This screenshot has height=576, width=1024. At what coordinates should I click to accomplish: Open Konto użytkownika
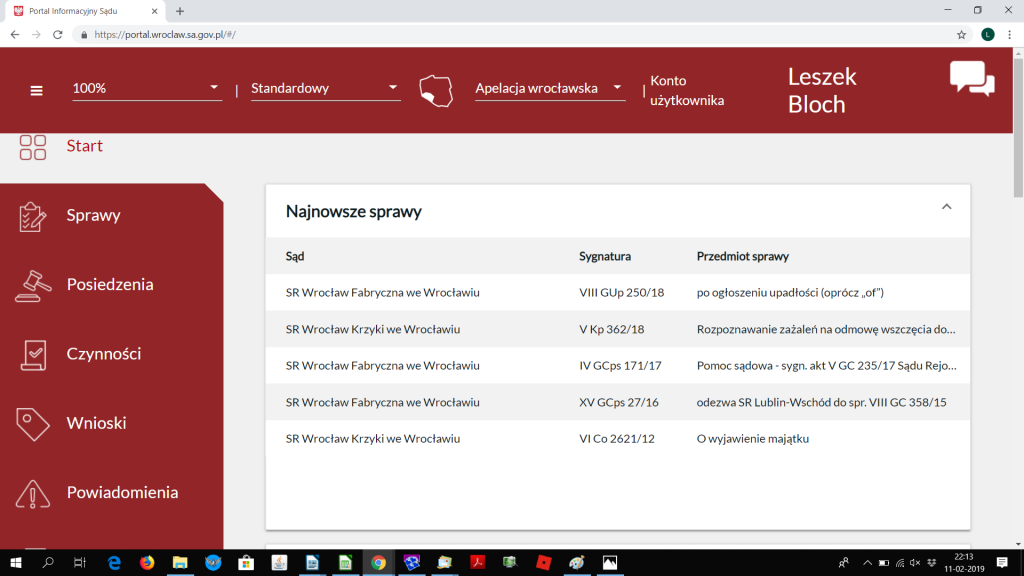pos(687,90)
